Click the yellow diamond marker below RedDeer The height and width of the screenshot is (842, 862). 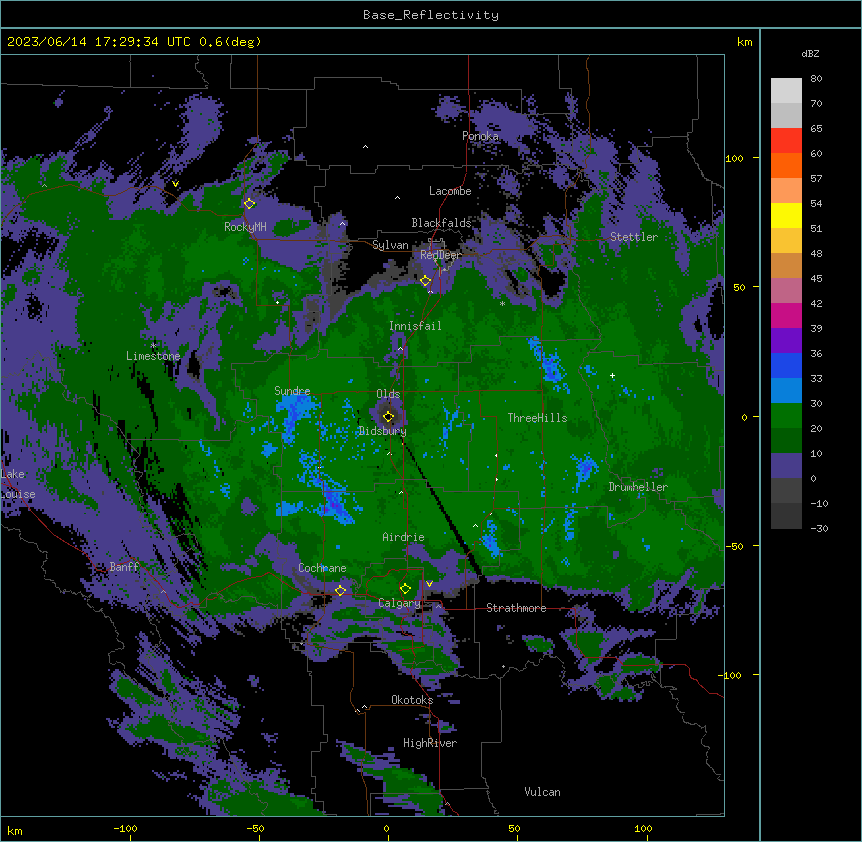click(x=426, y=281)
